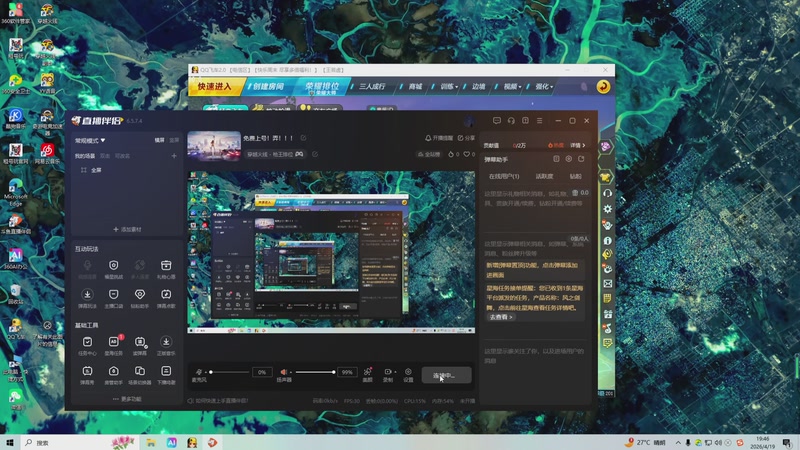Open 弹幕助手 panel settings gear icon
This screenshot has height=450, width=800.
pos(568,159)
